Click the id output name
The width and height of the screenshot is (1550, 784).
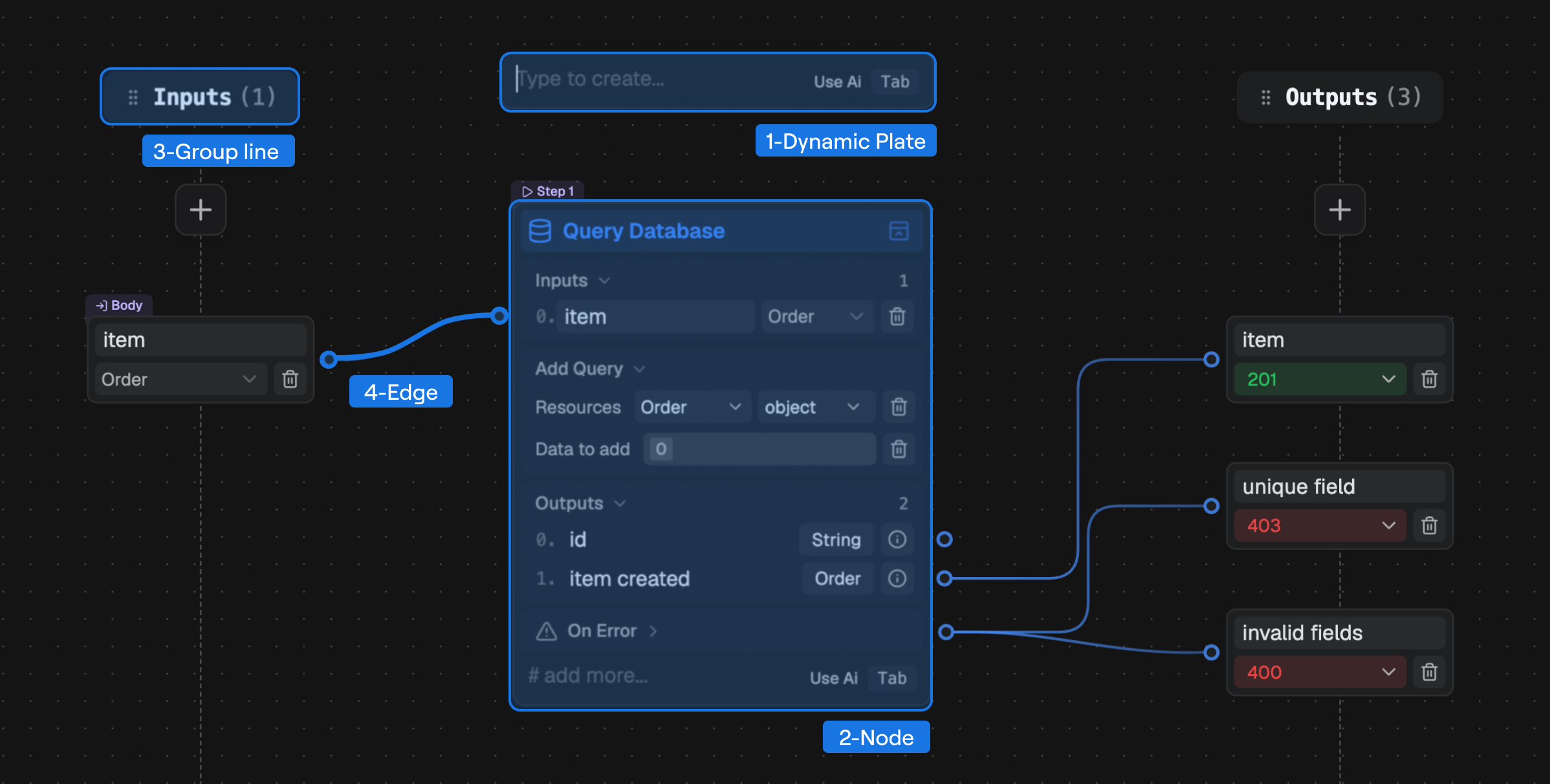click(578, 539)
